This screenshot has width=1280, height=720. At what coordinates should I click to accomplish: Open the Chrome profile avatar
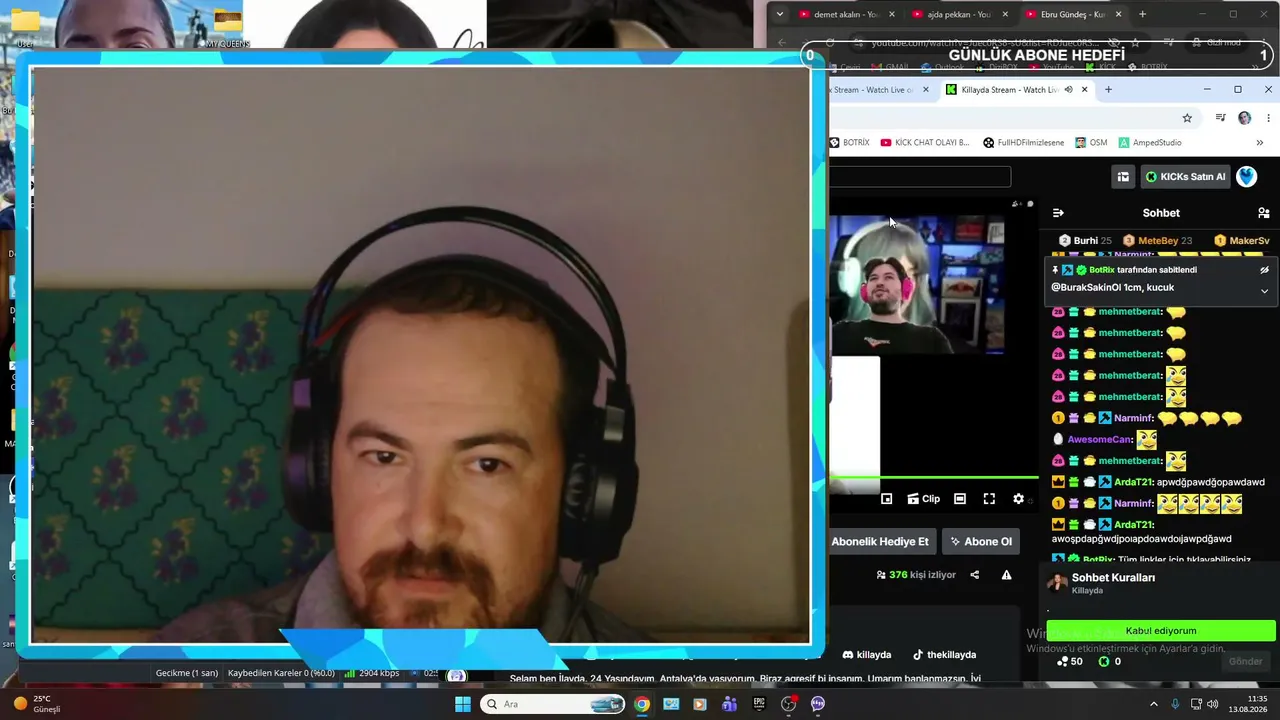pyautogui.click(x=1244, y=118)
